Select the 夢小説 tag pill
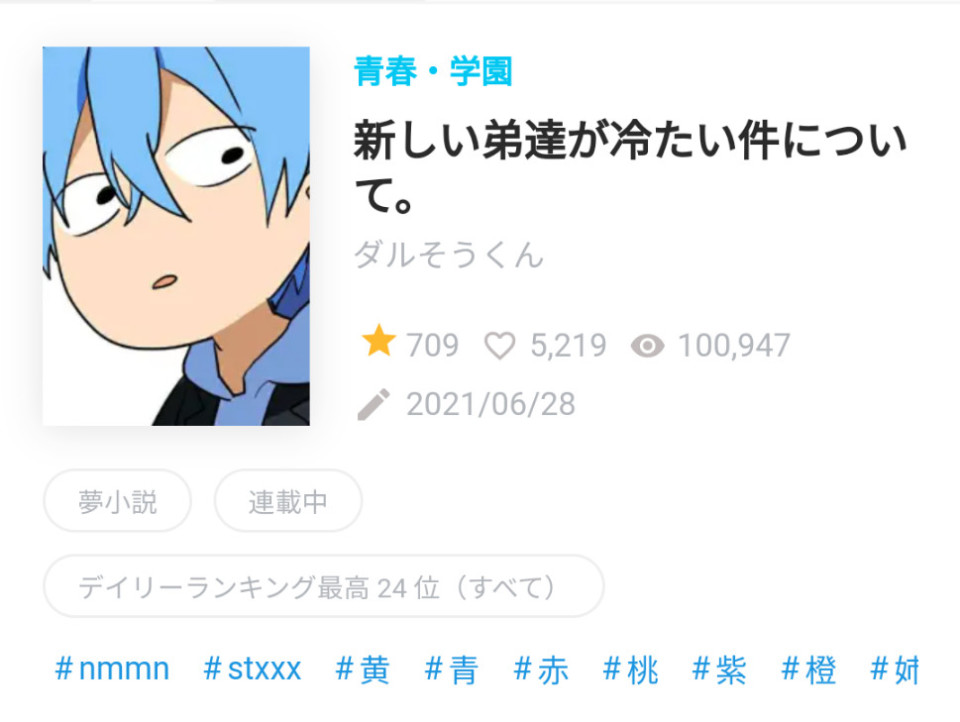This screenshot has width=960, height=722. [x=118, y=501]
